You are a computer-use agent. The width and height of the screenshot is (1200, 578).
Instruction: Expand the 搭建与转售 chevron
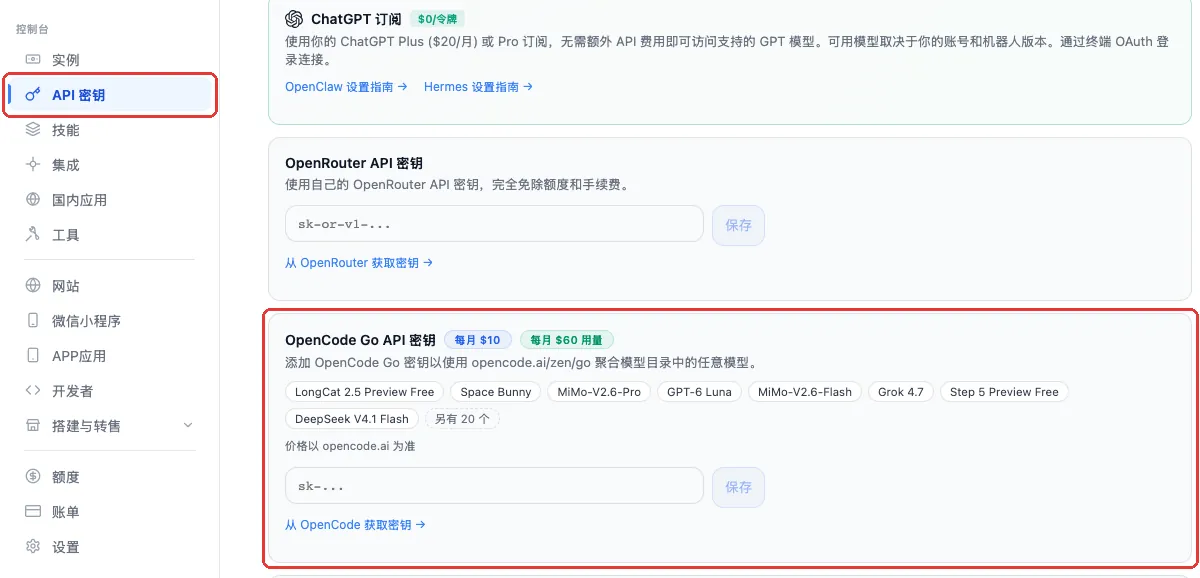point(189,426)
